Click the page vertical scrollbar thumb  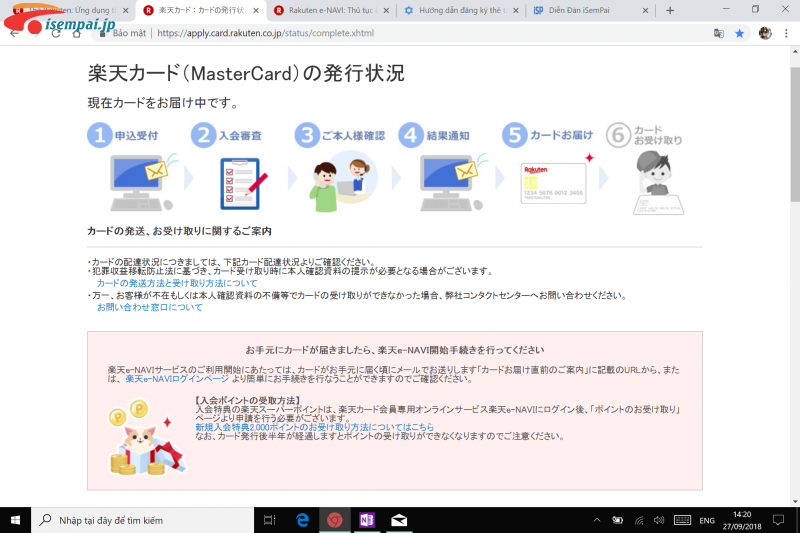tap(795, 134)
